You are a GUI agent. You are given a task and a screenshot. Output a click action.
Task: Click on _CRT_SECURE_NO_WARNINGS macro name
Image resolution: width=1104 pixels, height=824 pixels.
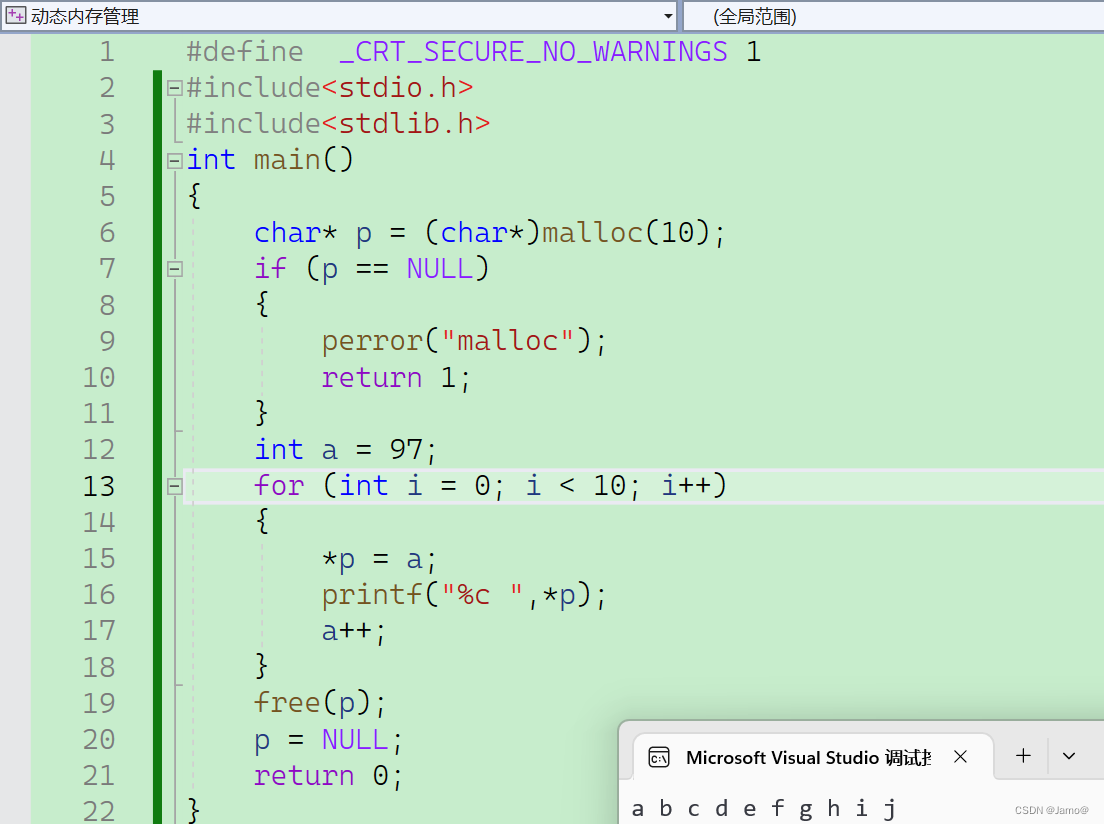click(533, 52)
